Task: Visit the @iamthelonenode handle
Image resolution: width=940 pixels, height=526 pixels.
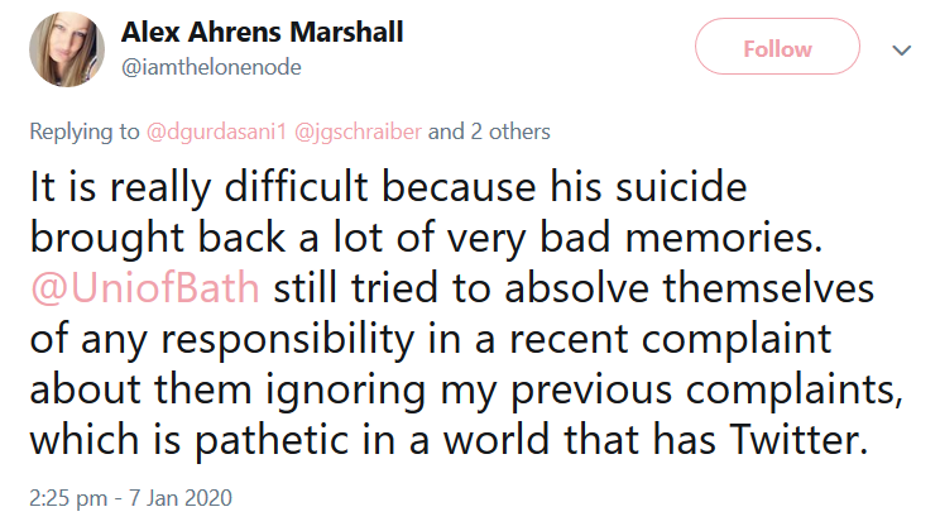Action: 211,67
